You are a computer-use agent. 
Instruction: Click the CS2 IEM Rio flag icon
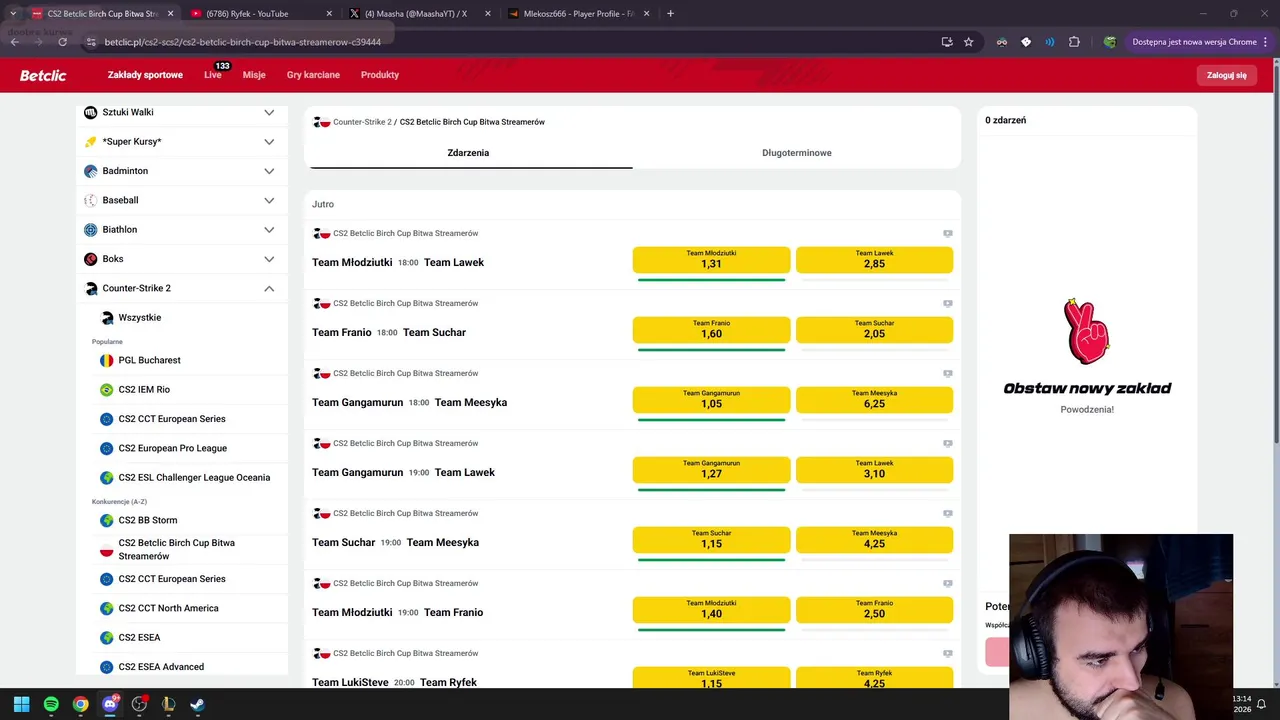107,390
